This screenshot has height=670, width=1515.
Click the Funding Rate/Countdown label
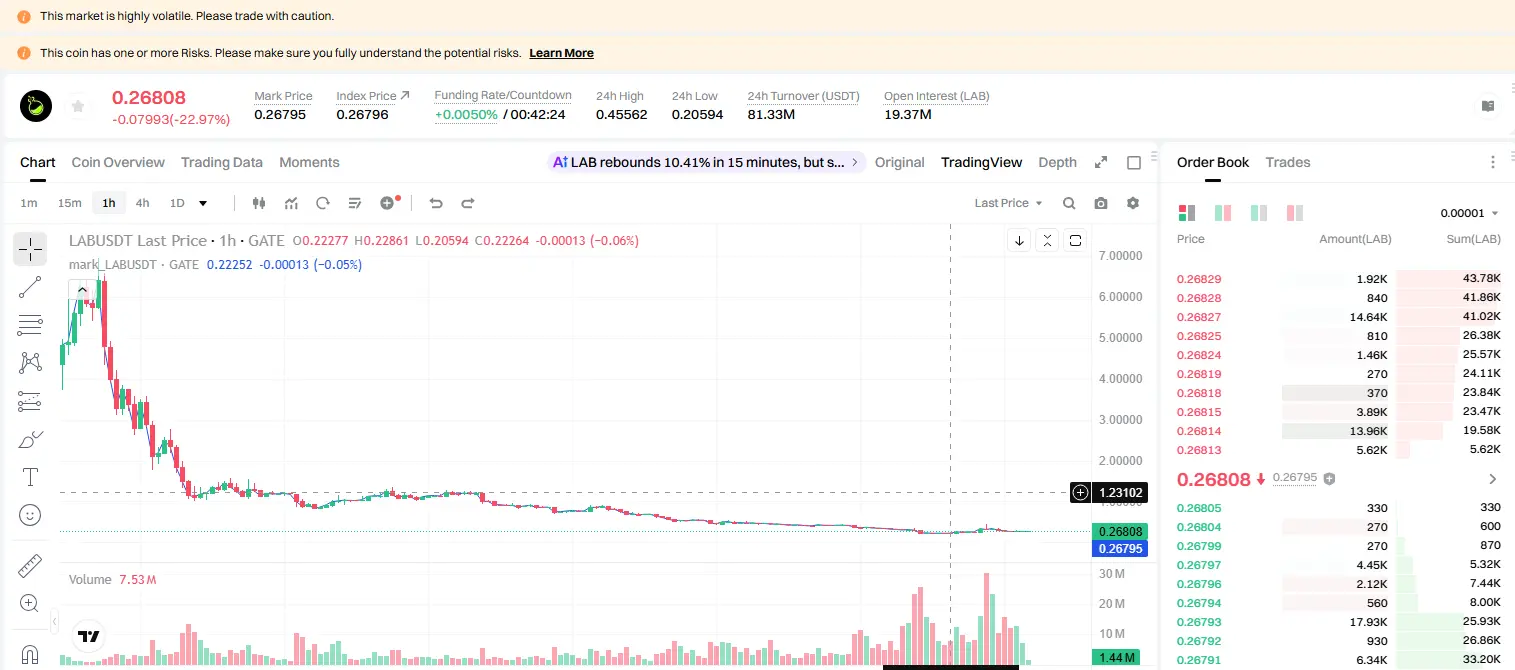[x=503, y=95]
